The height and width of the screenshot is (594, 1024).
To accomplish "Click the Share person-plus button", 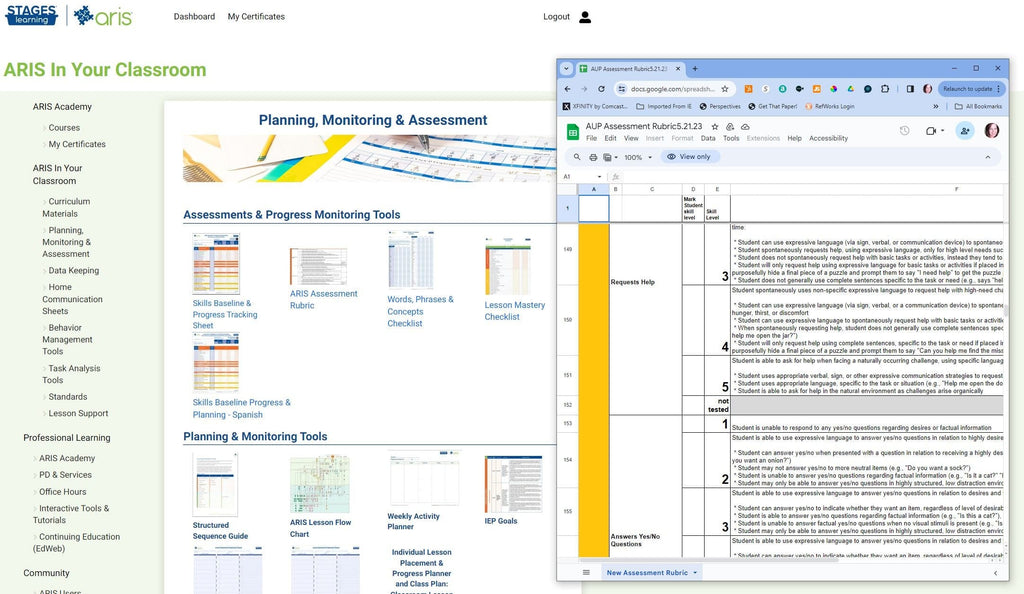I will point(965,131).
